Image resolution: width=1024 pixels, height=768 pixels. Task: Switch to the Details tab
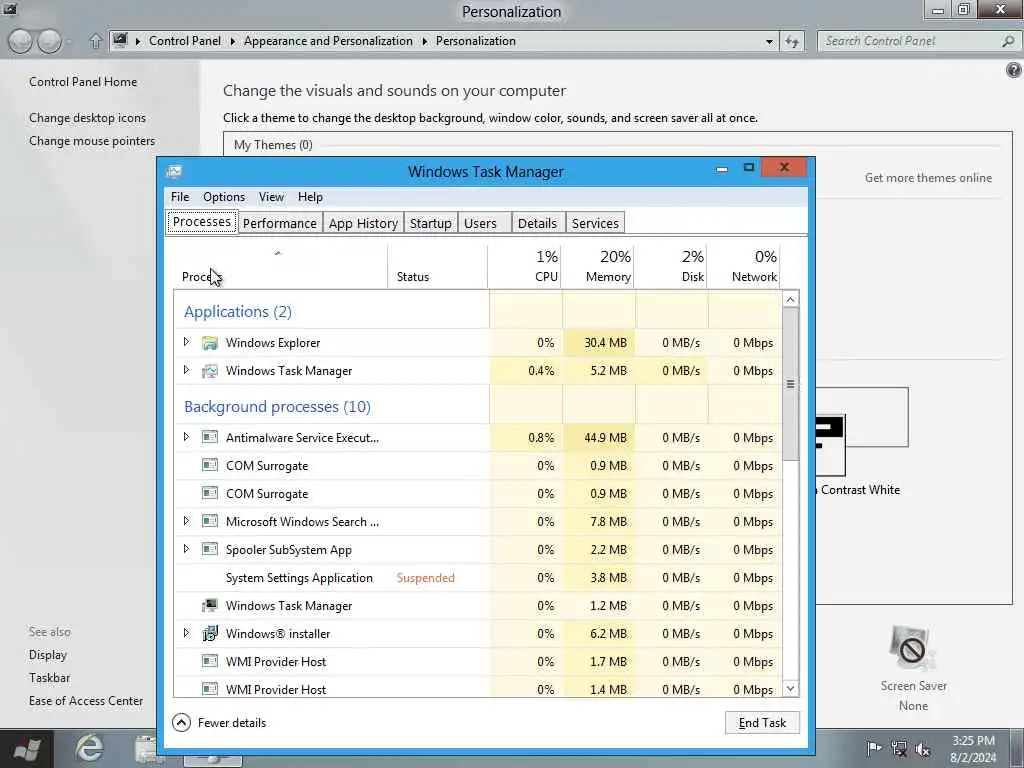537,223
